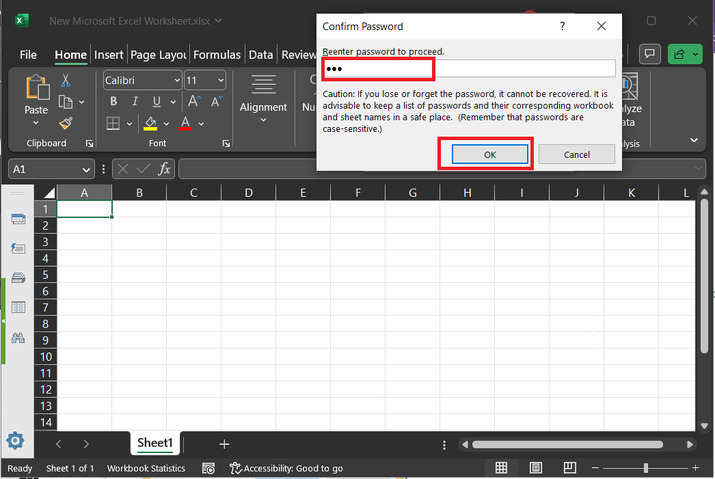This screenshot has width=715, height=479.
Task: Open settings gear in left sidebar
Action: coord(15,441)
